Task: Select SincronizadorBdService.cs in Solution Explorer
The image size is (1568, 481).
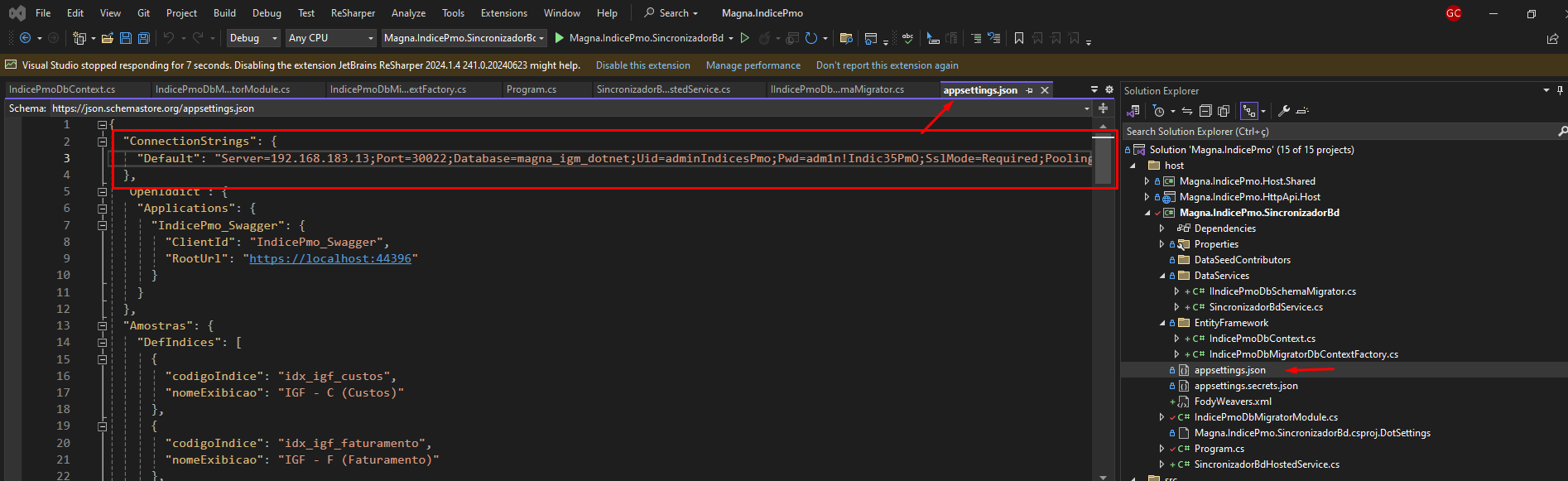Action: click(1266, 307)
